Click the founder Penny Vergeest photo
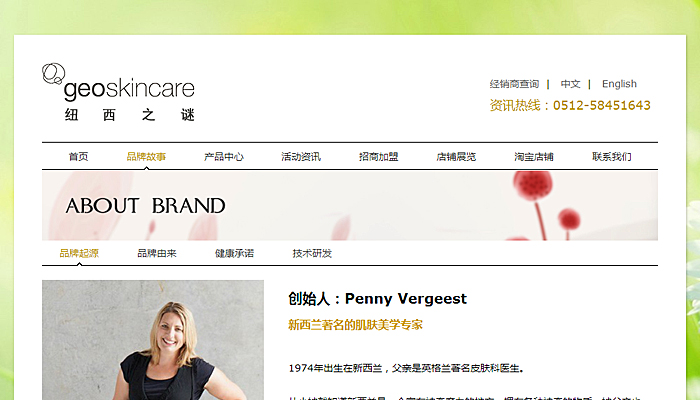The width and height of the screenshot is (700, 400). pos(153,340)
